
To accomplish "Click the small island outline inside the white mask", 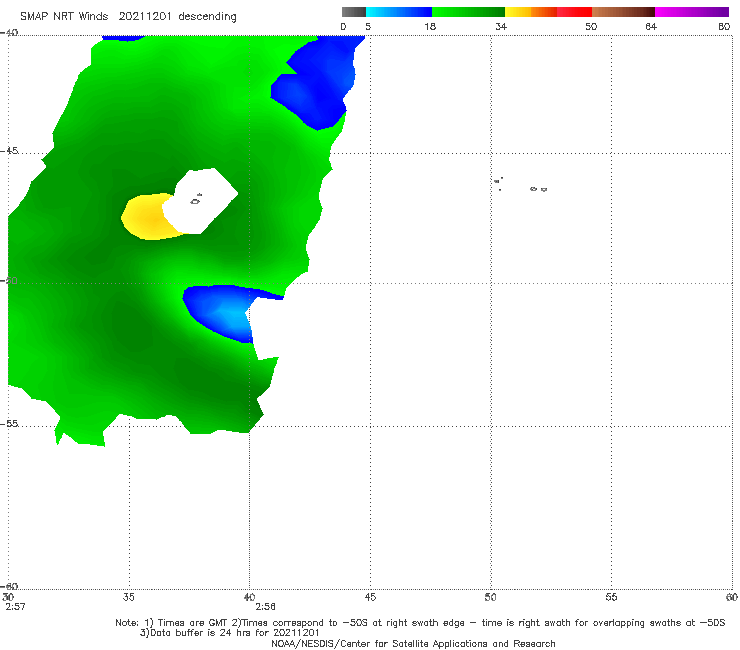I will click(196, 200).
